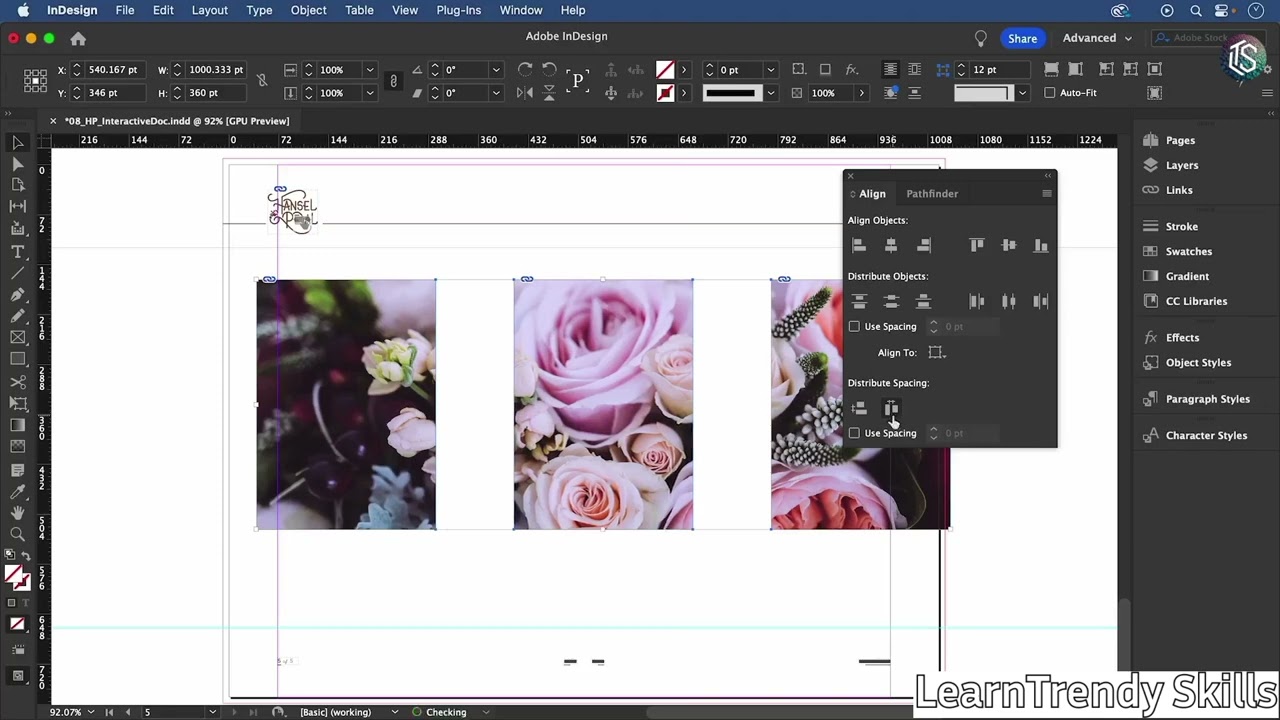
Task: Click the Flip horizontal icon
Action: pyautogui.click(x=525, y=93)
